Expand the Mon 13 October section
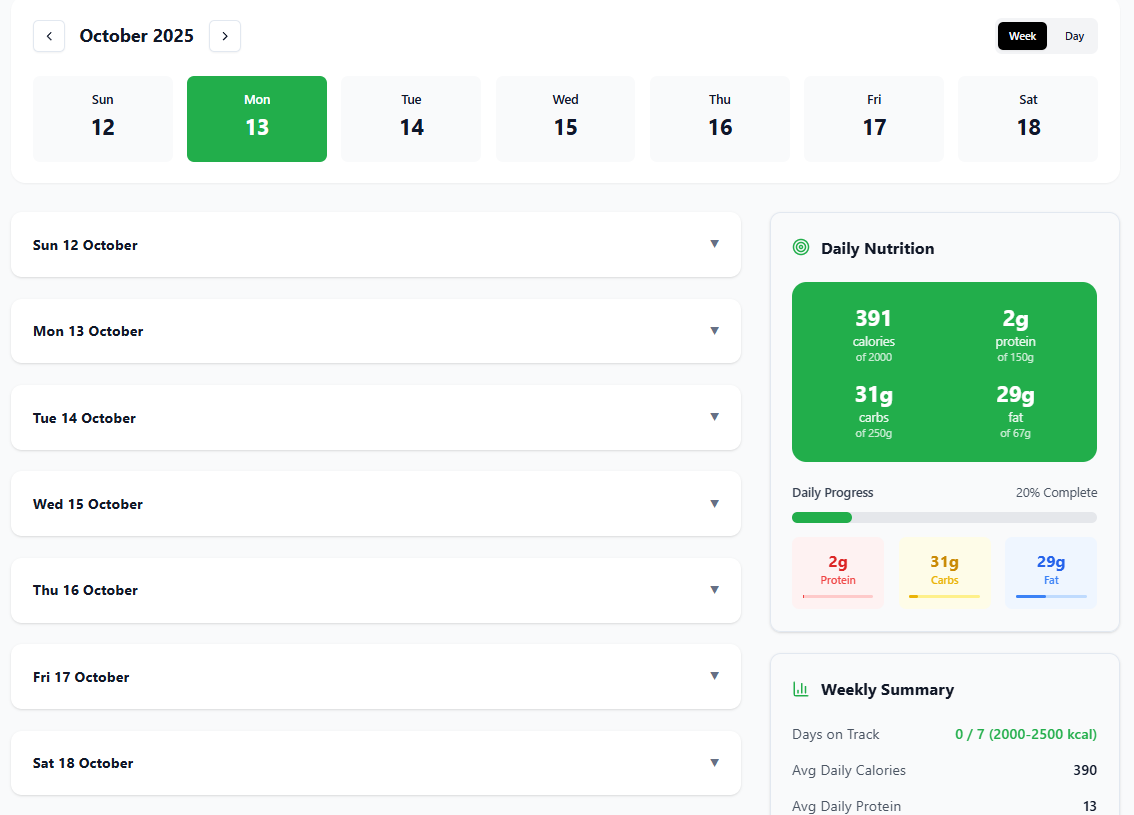Viewport: 1134px width, 815px height. (714, 331)
